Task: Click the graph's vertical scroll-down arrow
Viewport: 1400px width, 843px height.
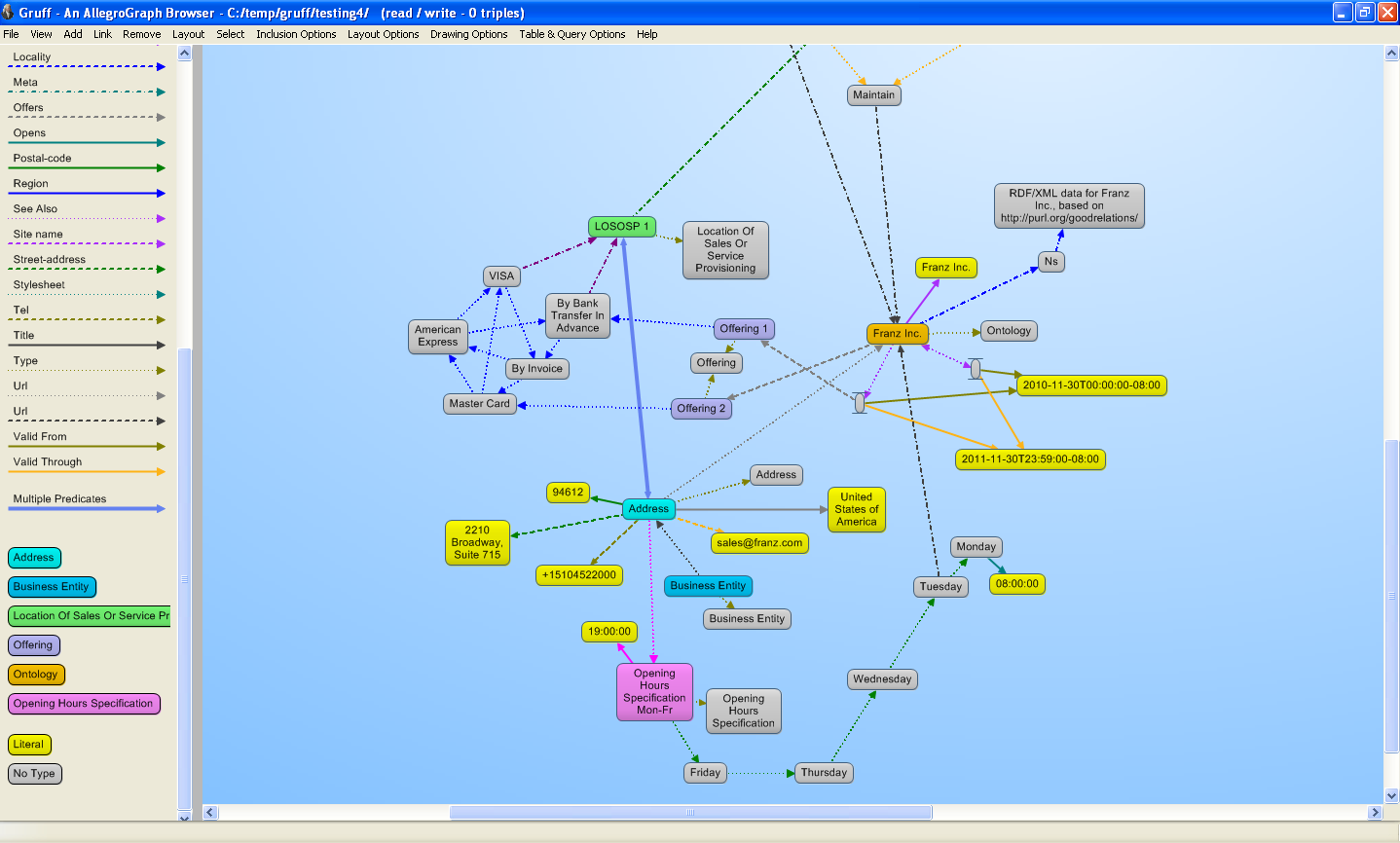Action: 1391,795
